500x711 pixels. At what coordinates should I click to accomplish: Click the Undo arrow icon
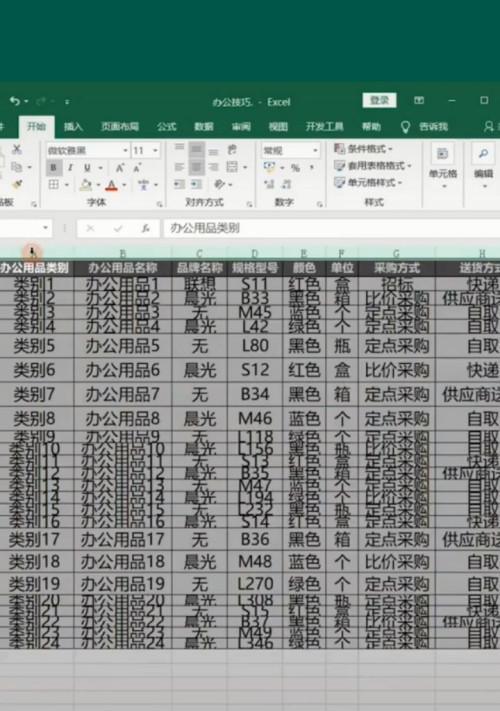coord(15,101)
